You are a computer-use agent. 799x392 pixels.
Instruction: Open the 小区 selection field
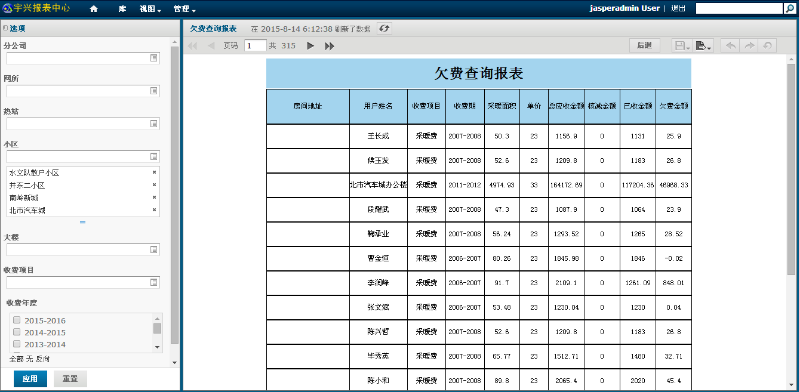pyautogui.click(x=83, y=156)
